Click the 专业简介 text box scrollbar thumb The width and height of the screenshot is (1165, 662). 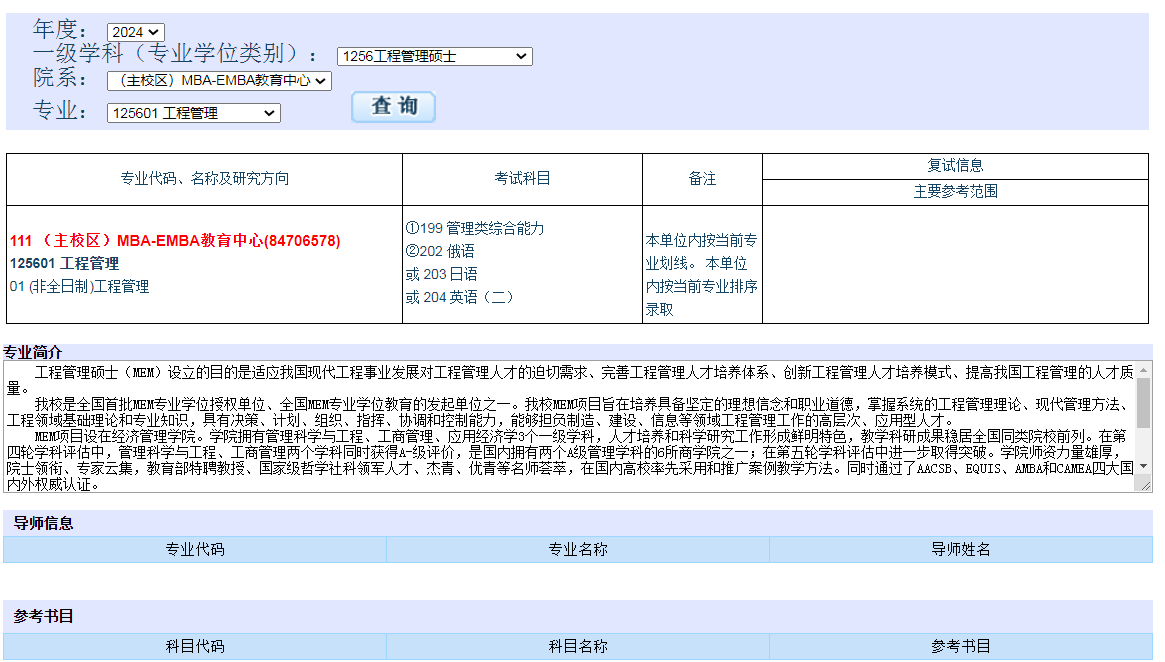click(x=1144, y=403)
